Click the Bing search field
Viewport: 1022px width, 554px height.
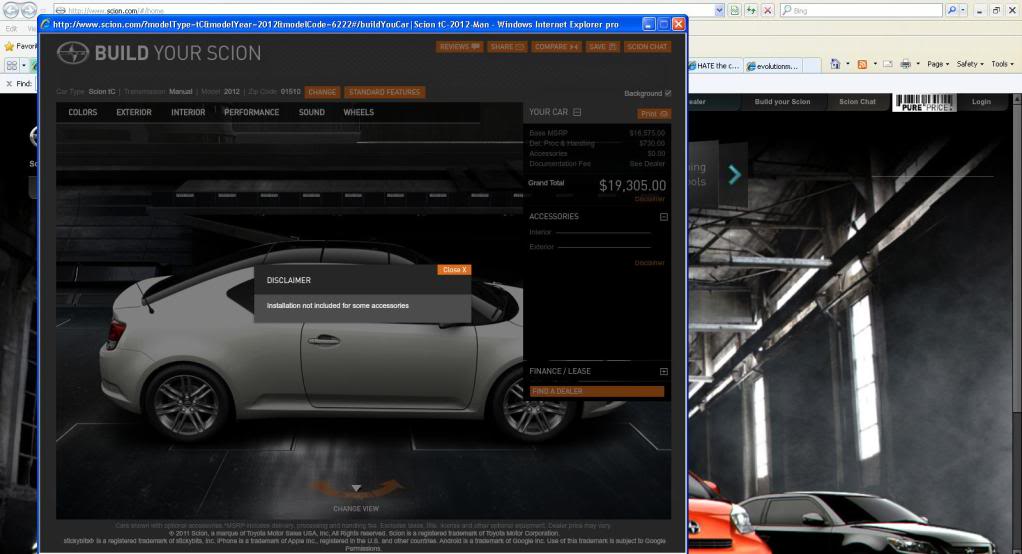pos(860,10)
